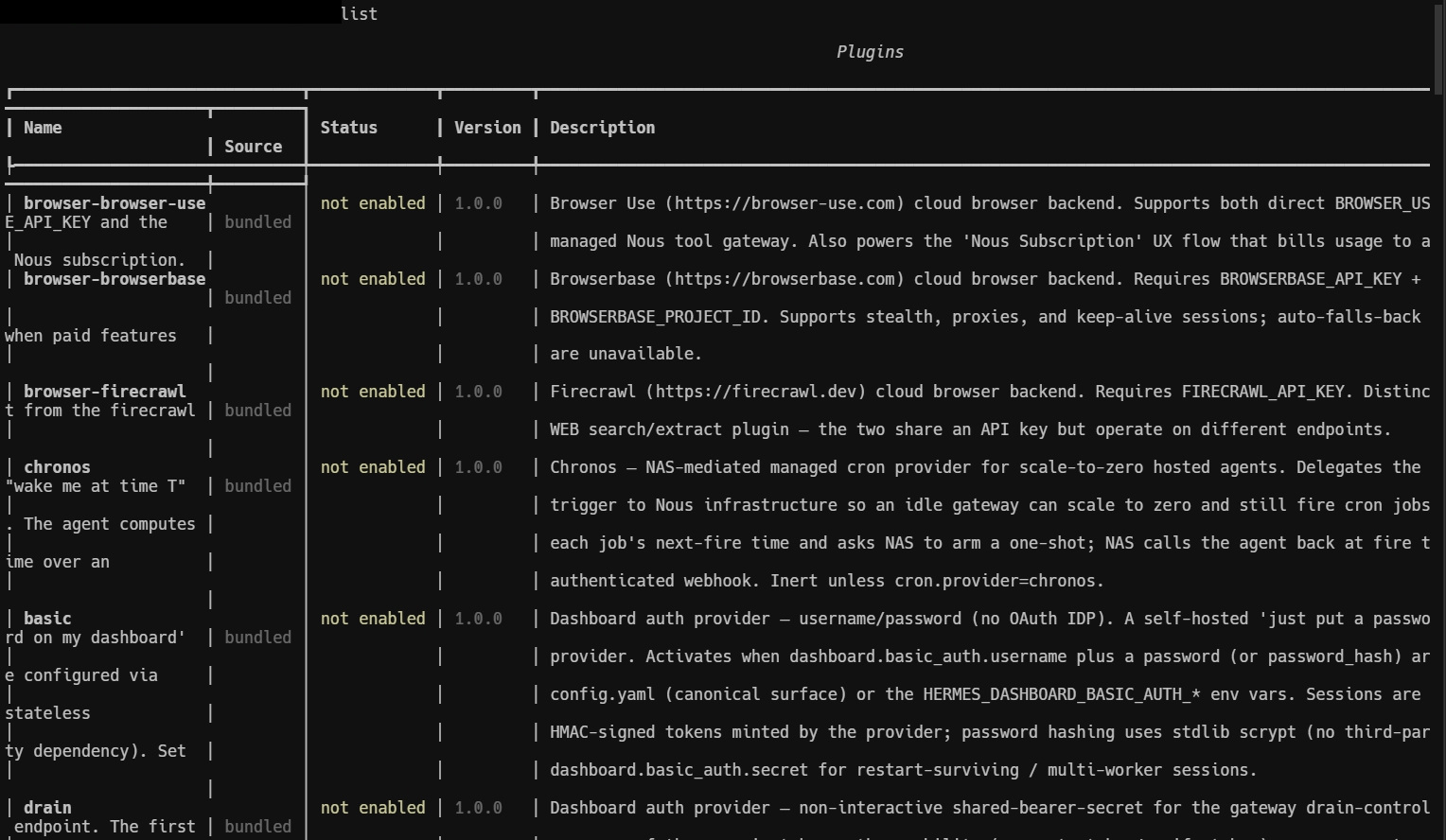This screenshot has height=840, width=1446.
Task: Click version 1.0.0 of basic
Action: (478, 619)
